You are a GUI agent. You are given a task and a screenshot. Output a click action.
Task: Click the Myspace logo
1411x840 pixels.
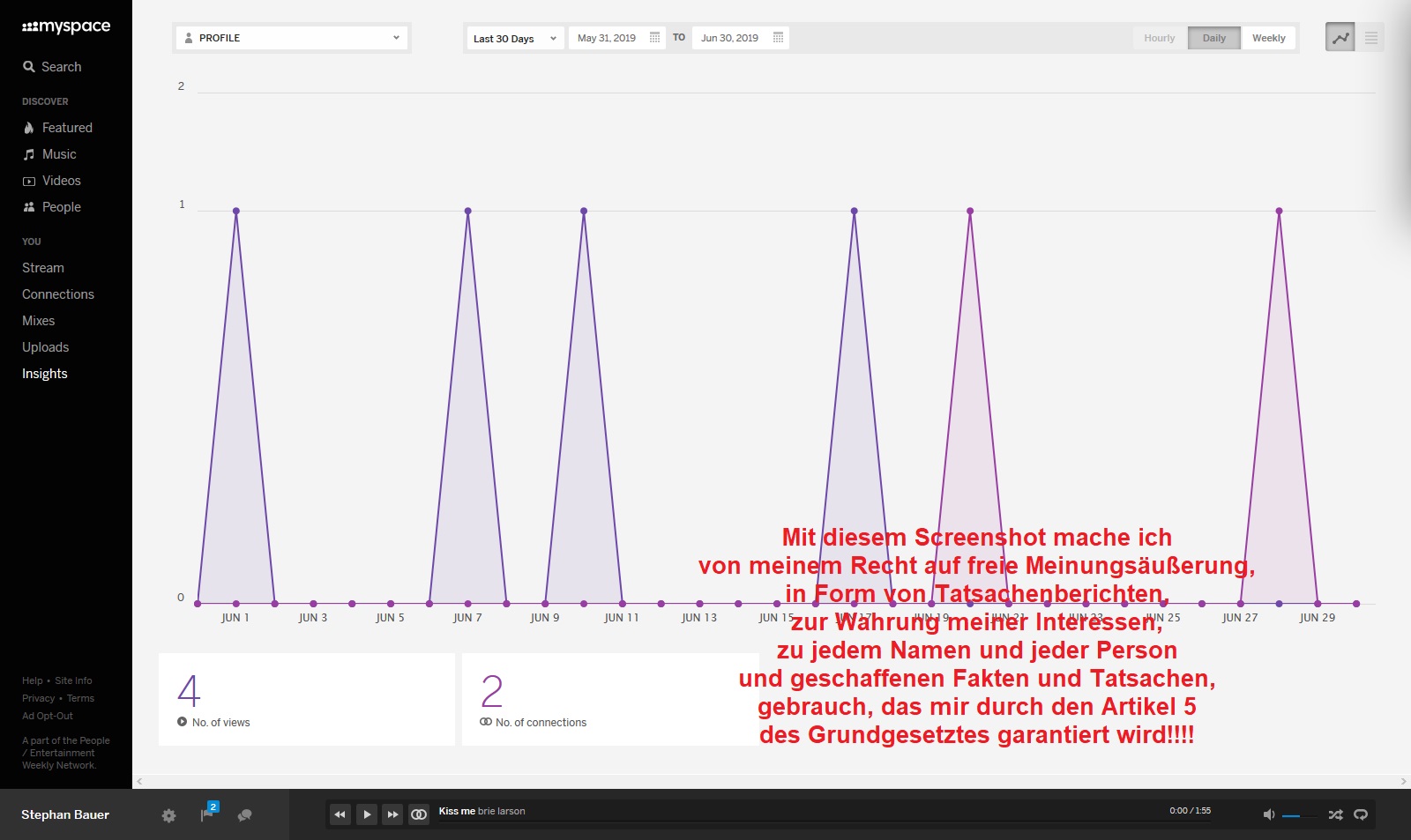click(x=66, y=26)
